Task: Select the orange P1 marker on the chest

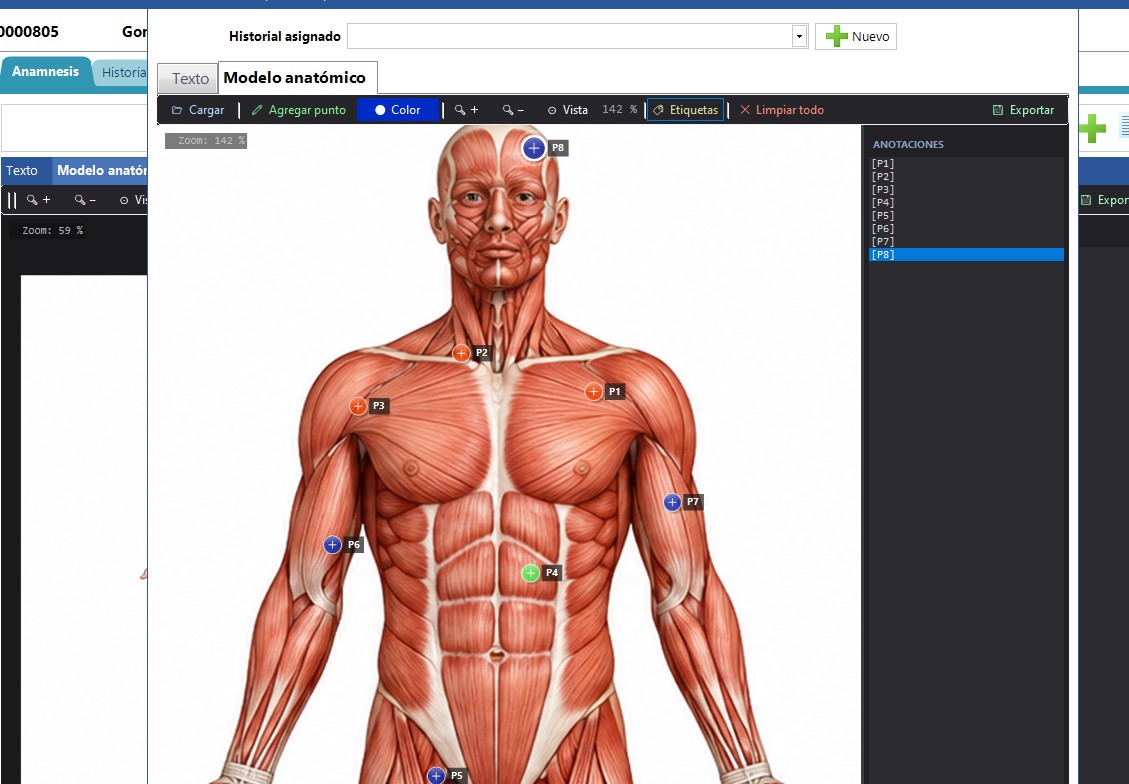Action: pos(593,392)
